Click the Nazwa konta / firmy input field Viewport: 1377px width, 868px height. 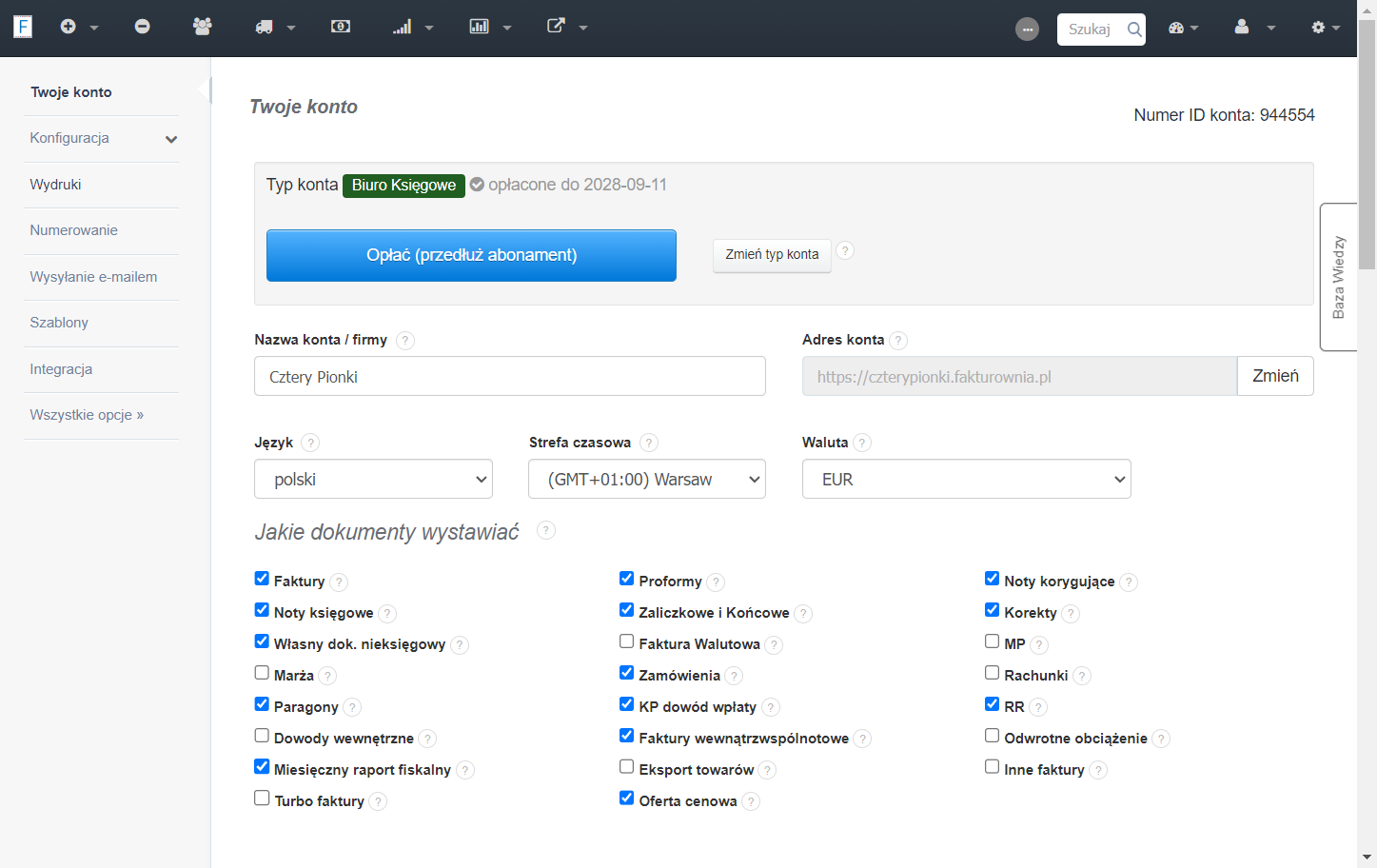point(510,376)
